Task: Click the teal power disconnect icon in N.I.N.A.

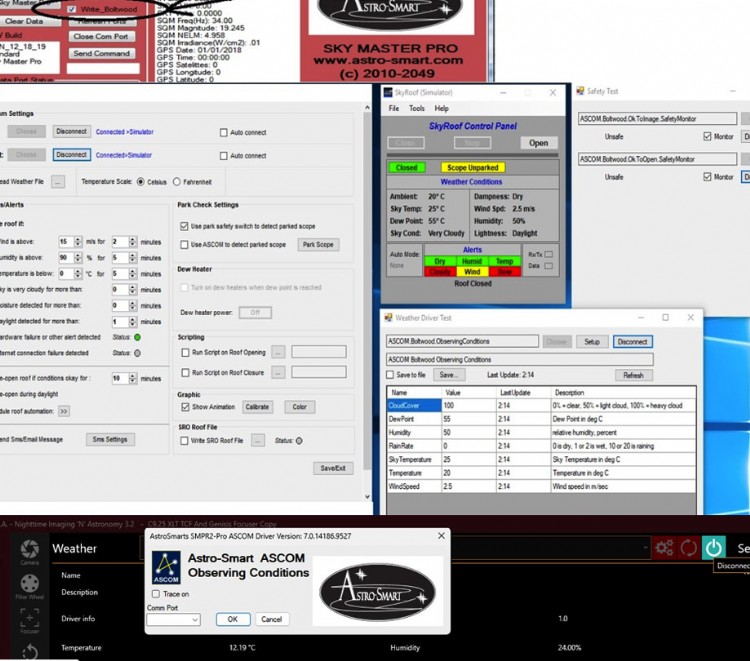Action: [x=713, y=547]
